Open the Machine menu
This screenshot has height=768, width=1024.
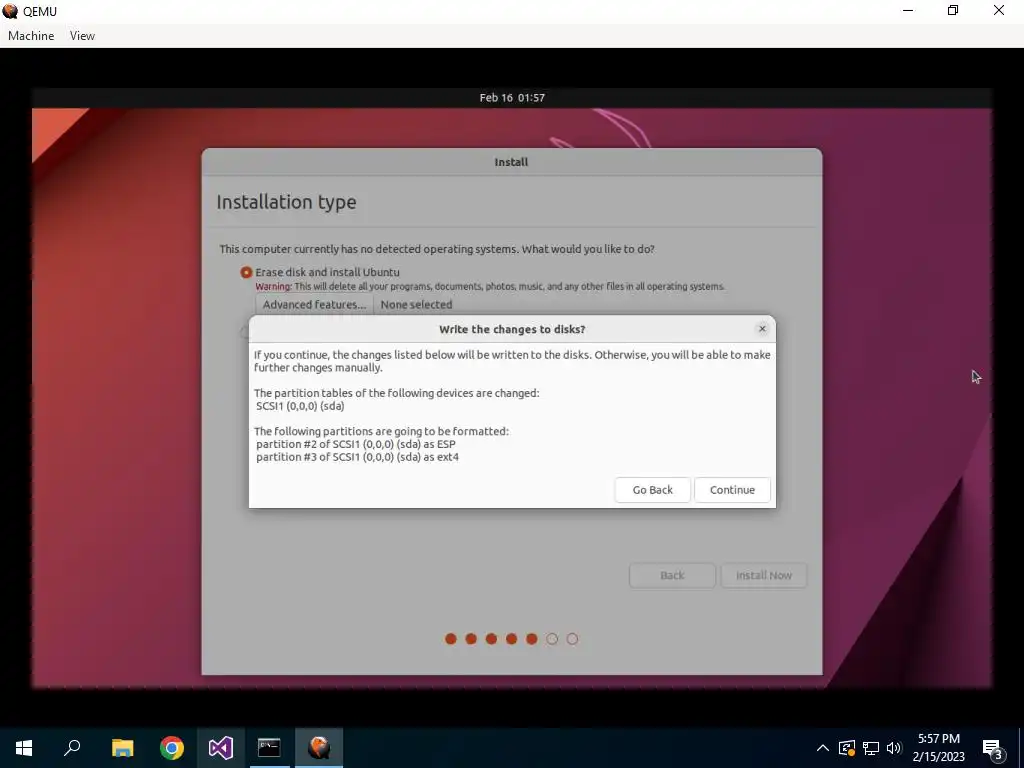31,36
